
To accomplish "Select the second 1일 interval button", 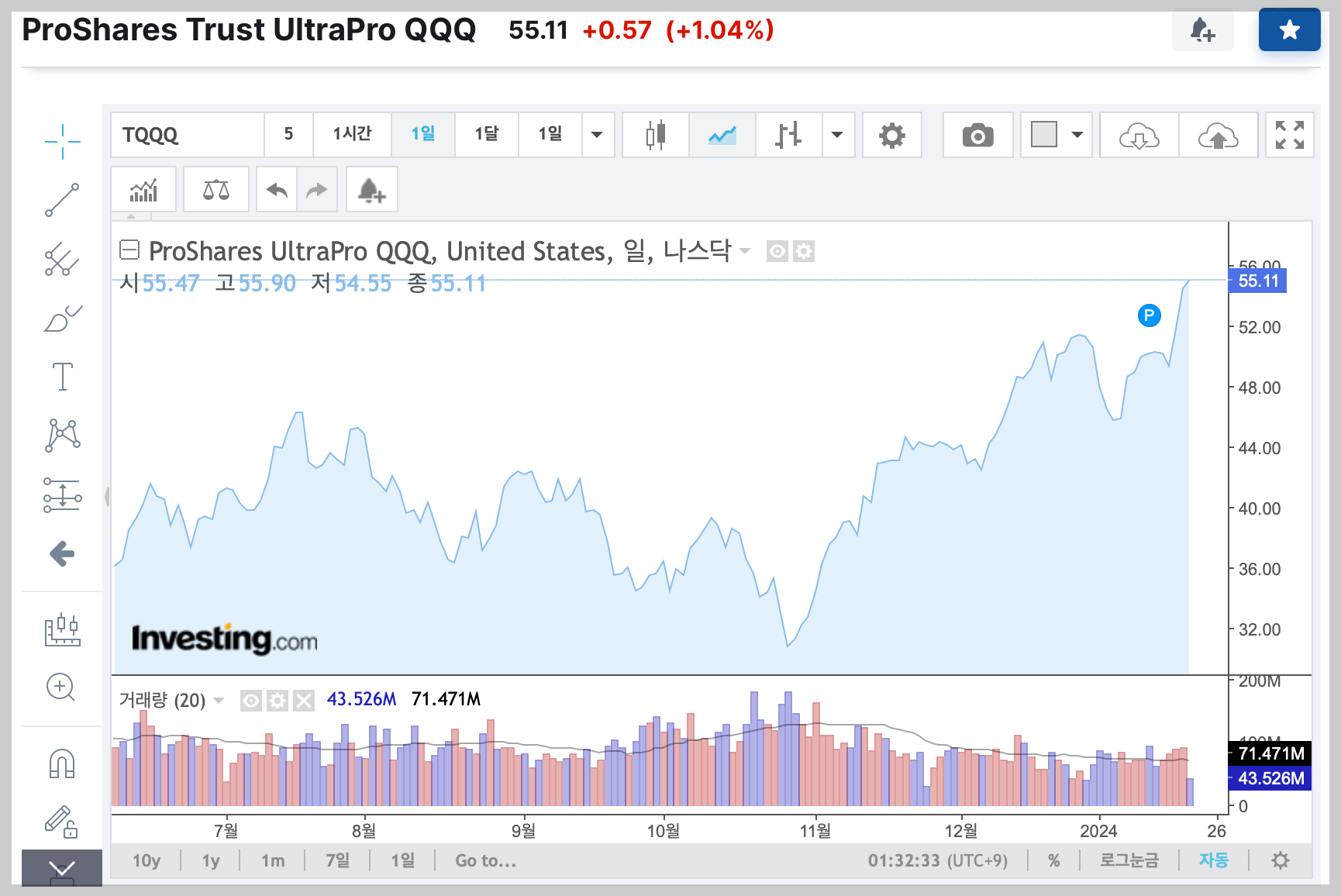I will 550,135.
